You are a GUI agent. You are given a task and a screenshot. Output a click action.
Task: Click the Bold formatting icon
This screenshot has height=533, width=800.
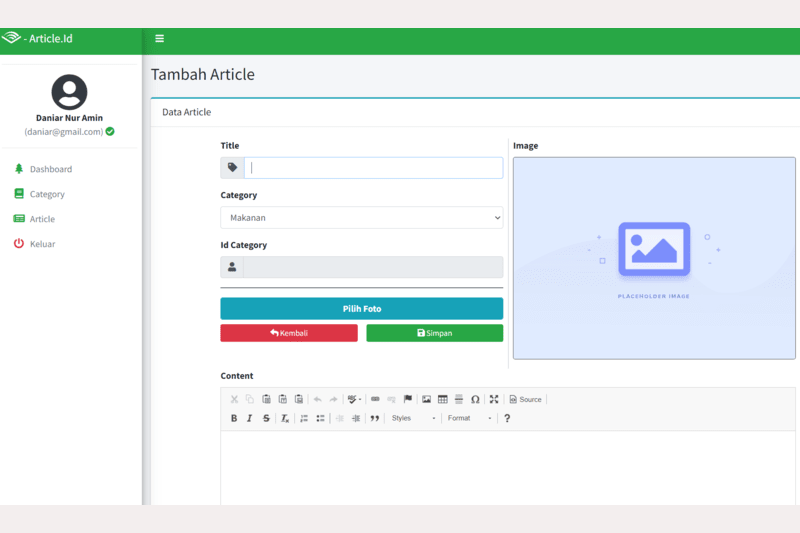[x=234, y=418]
